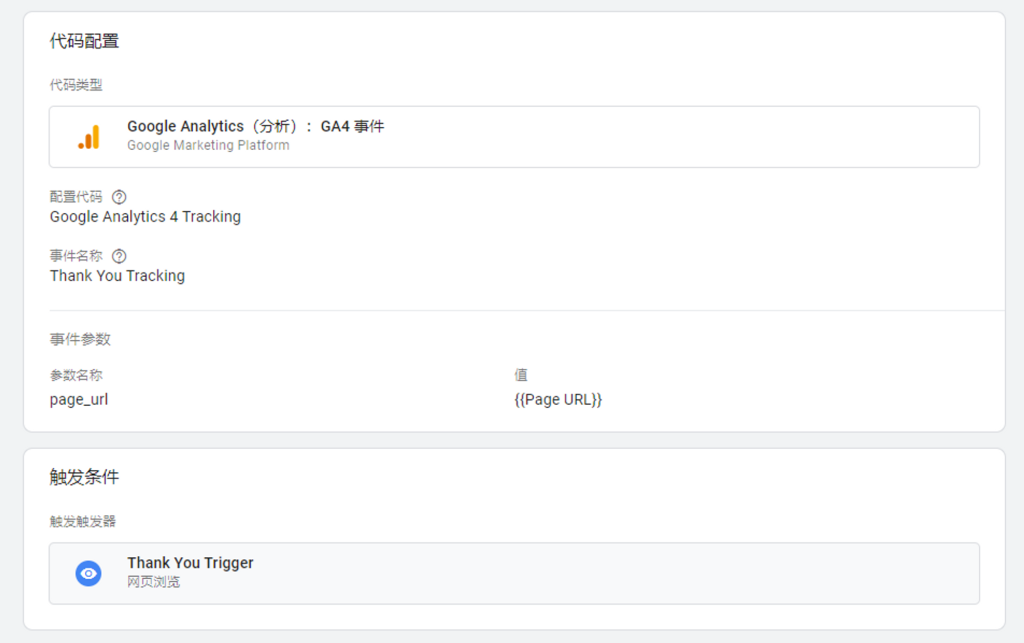Click the 参数名称 column header
This screenshot has width=1024, height=643.
76,375
